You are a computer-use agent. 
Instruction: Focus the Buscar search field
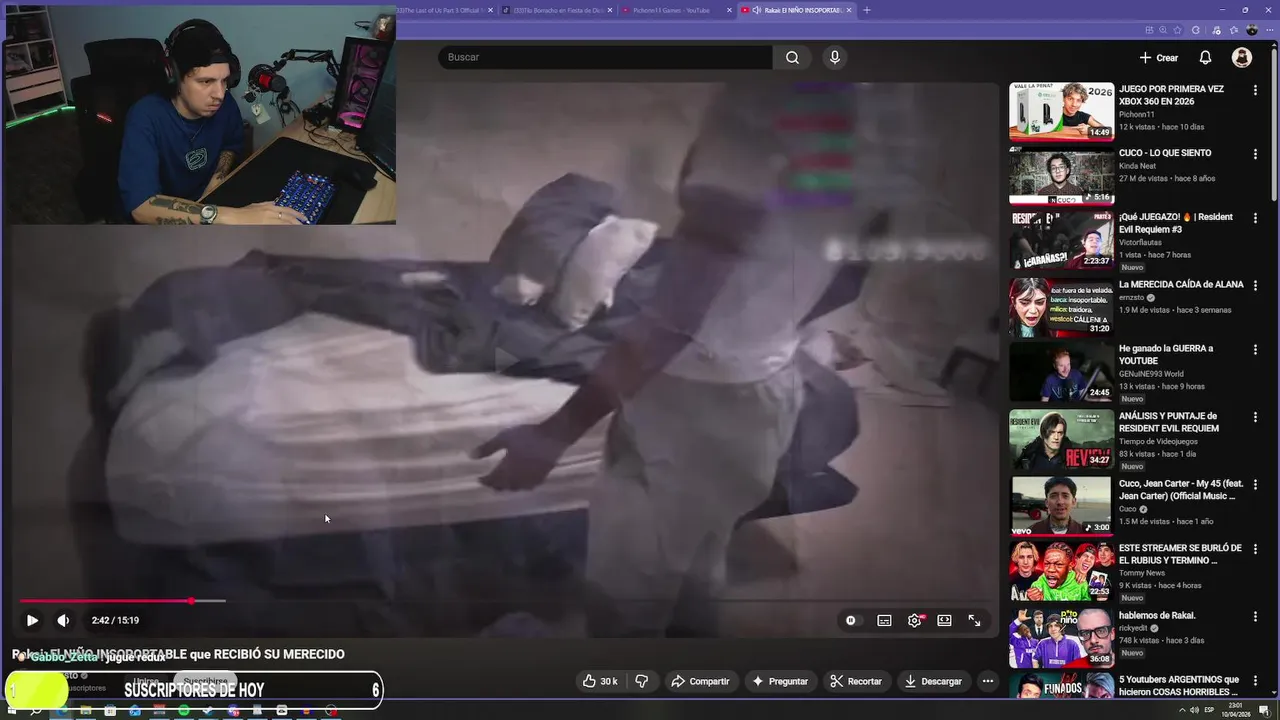[605, 57]
